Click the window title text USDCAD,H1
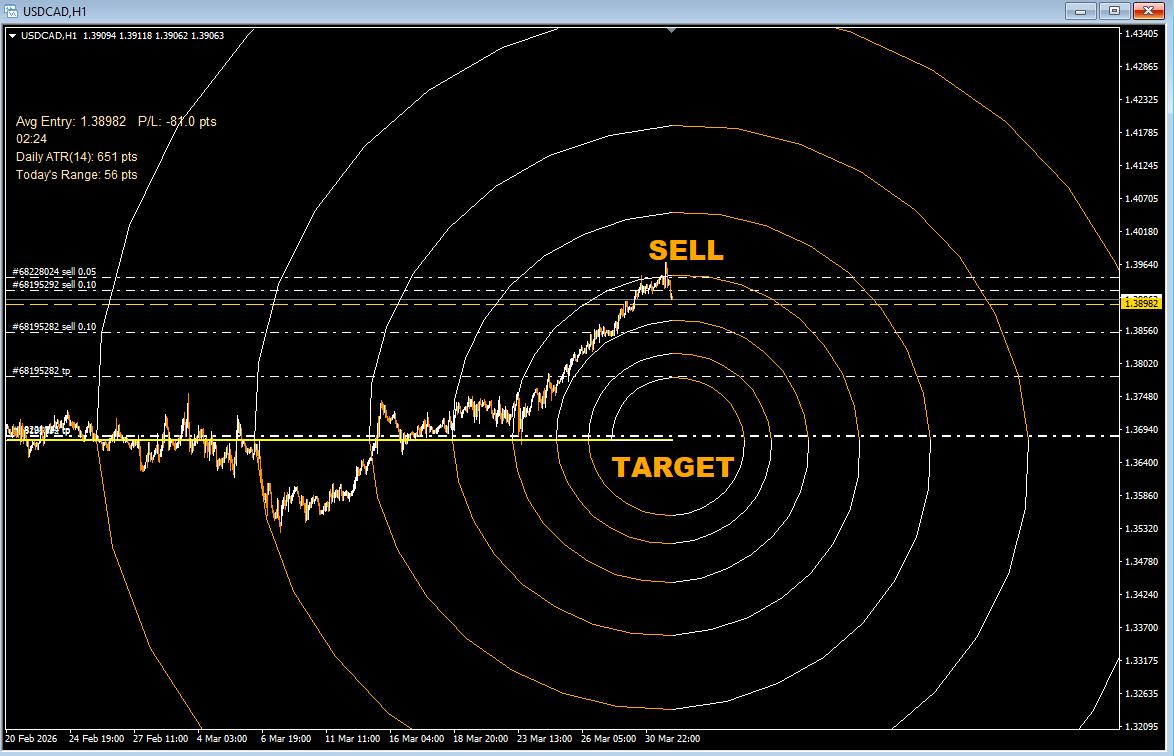The width and height of the screenshot is (1174, 756). click(x=55, y=12)
